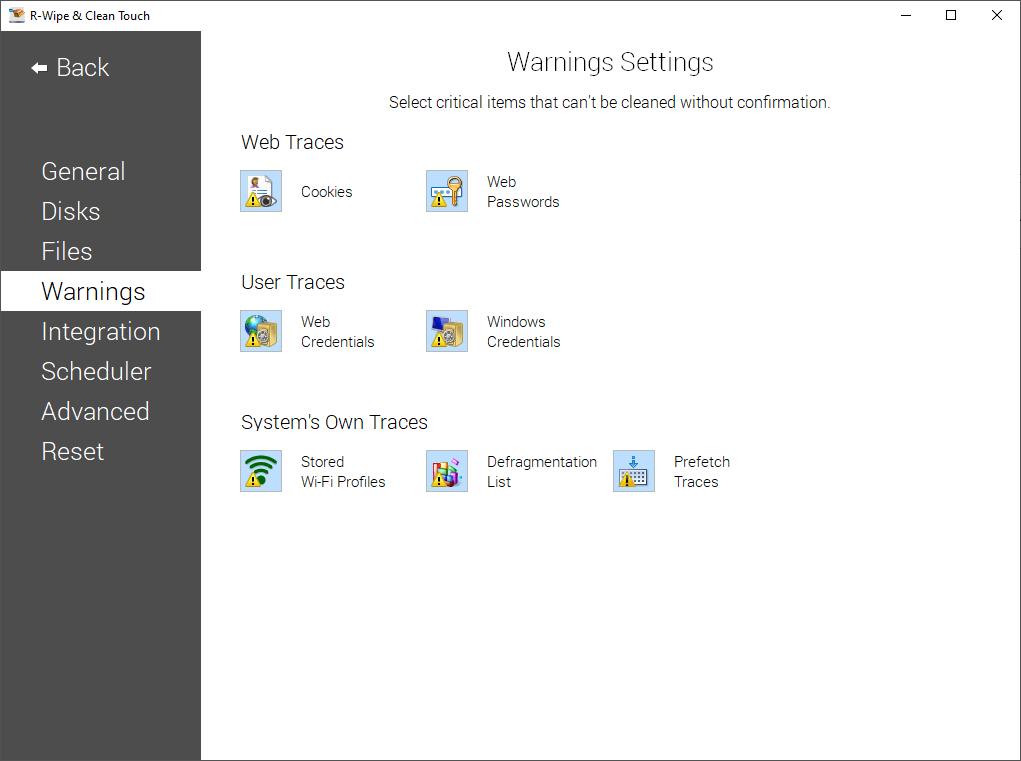
Task: Close the R-Wipe & Clean window
Action: click(x=997, y=15)
